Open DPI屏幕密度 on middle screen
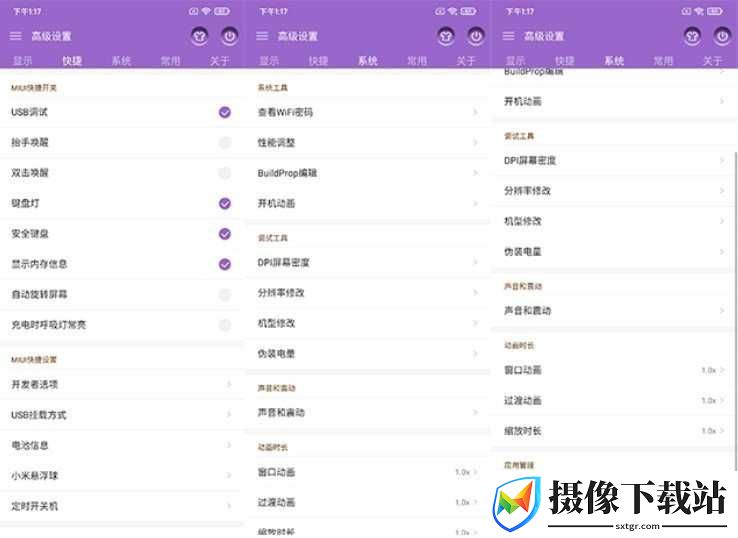 (368, 262)
